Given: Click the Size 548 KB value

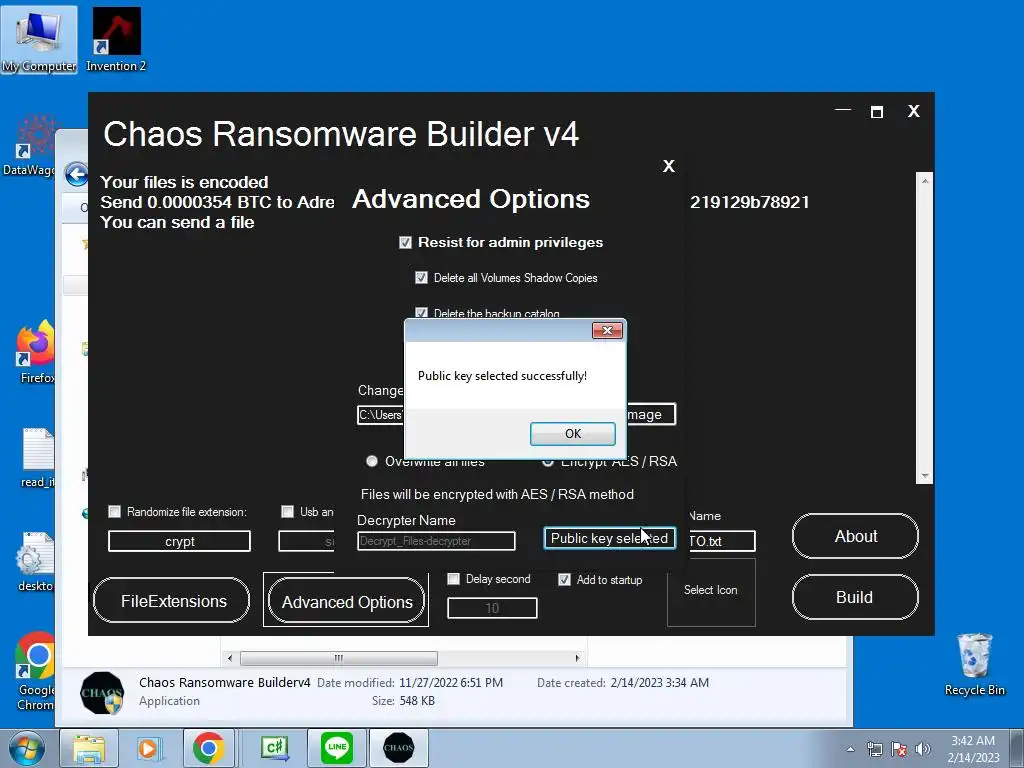Looking at the screenshot, I should (x=417, y=701).
